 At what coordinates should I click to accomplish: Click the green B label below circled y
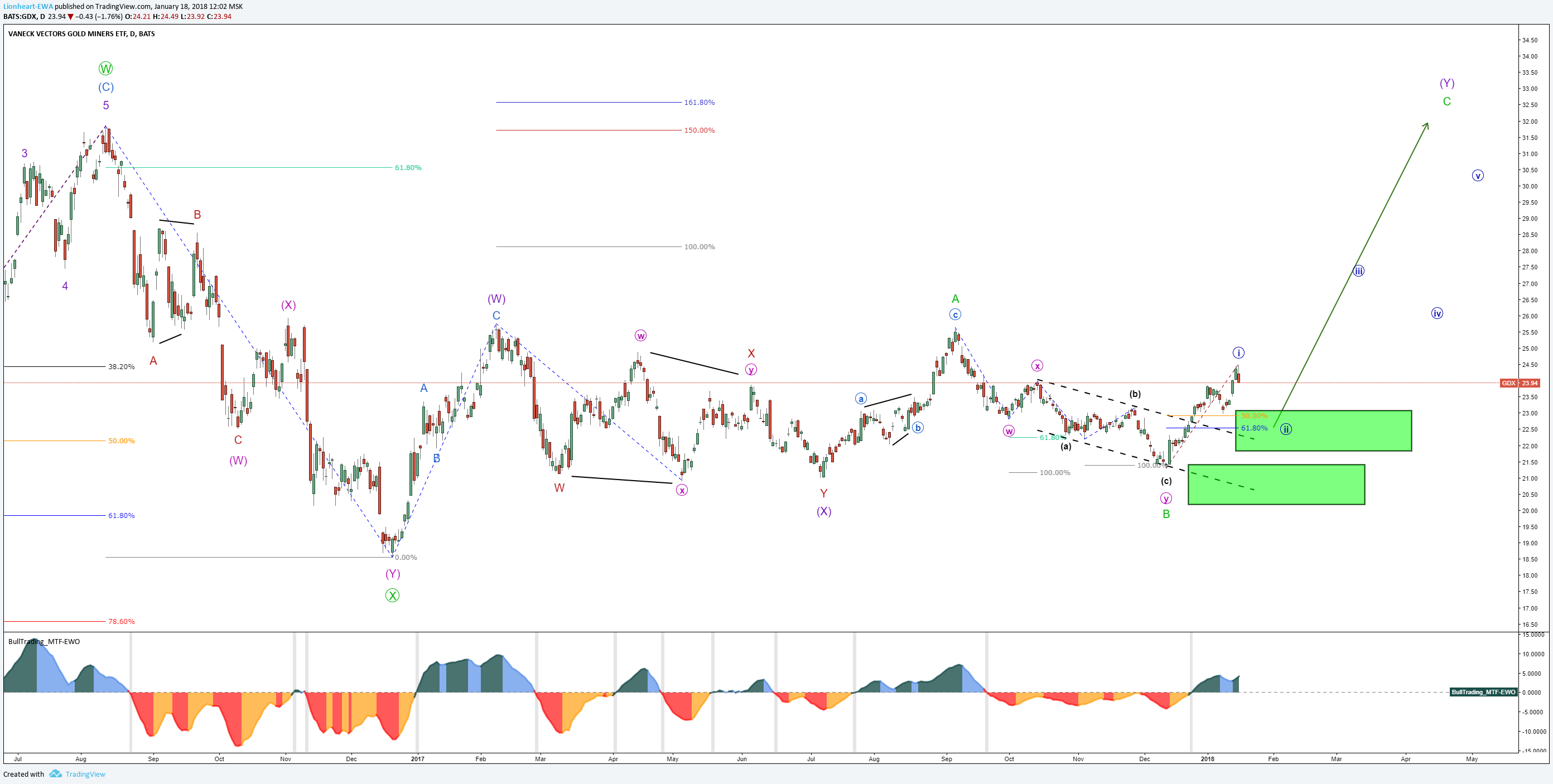[x=1166, y=514]
